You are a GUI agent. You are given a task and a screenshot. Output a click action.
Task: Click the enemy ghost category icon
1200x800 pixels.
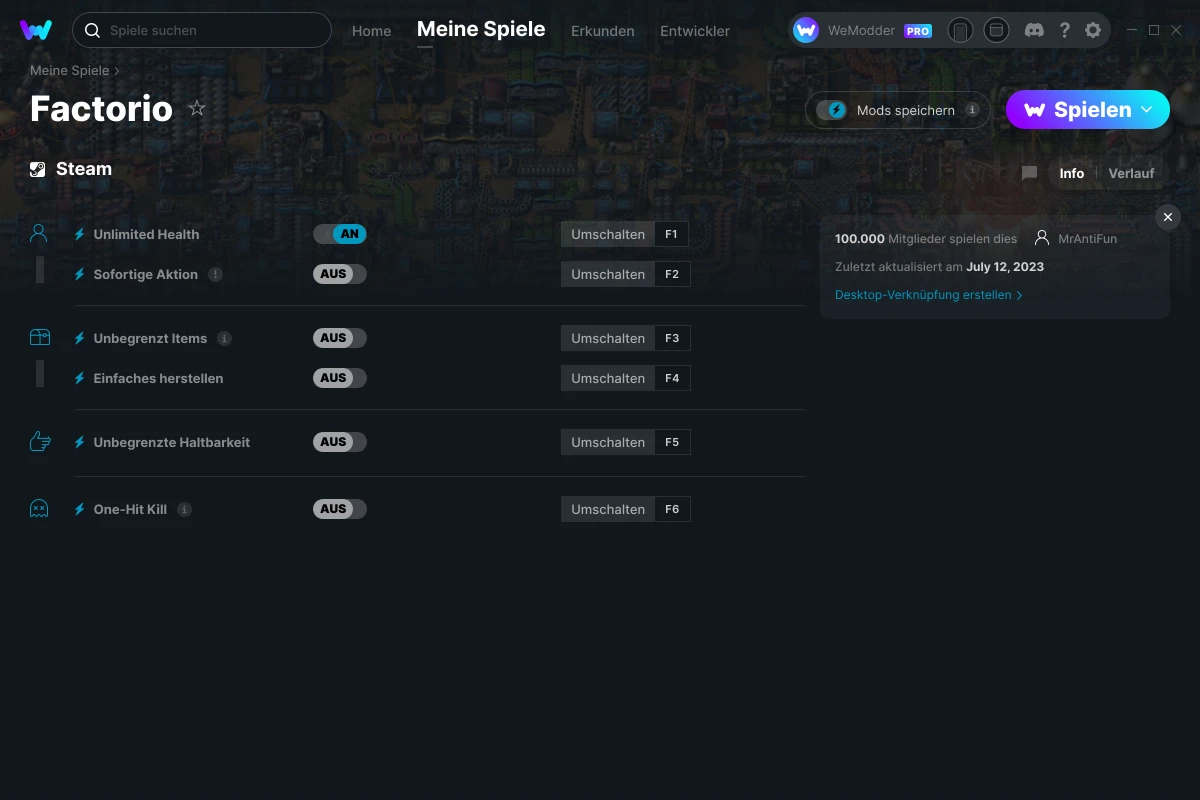(39, 509)
